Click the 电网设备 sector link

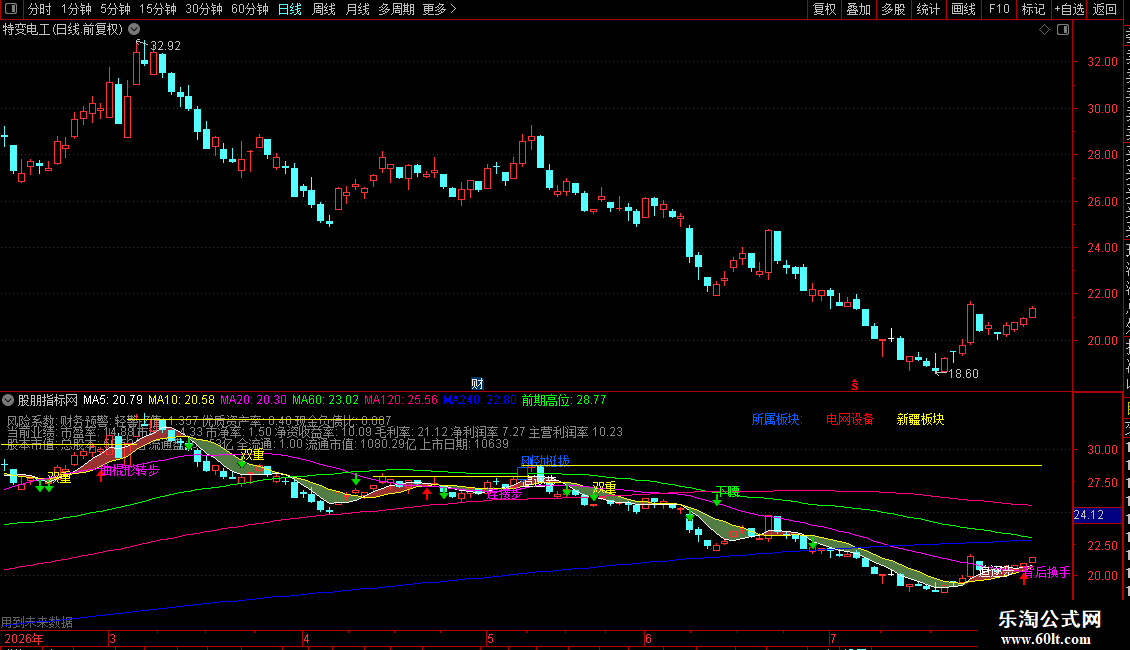(x=850, y=419)
